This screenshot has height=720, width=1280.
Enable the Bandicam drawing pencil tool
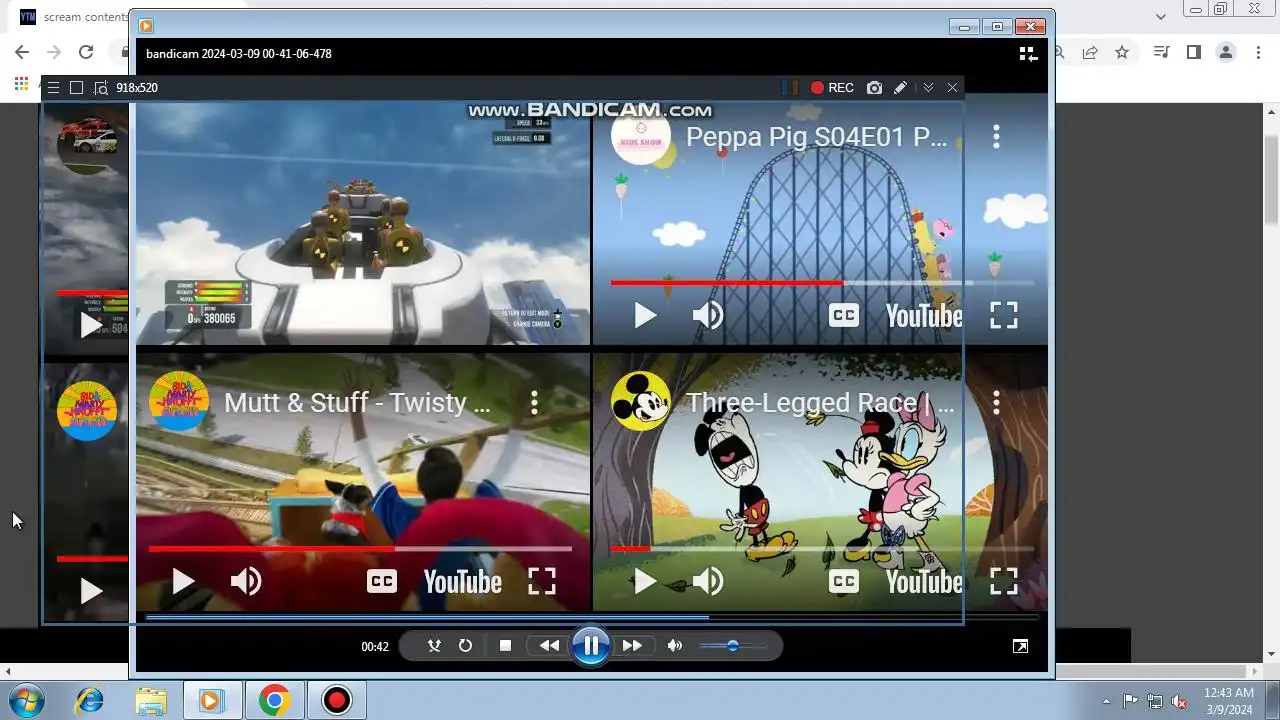click(x=900, y=88)
